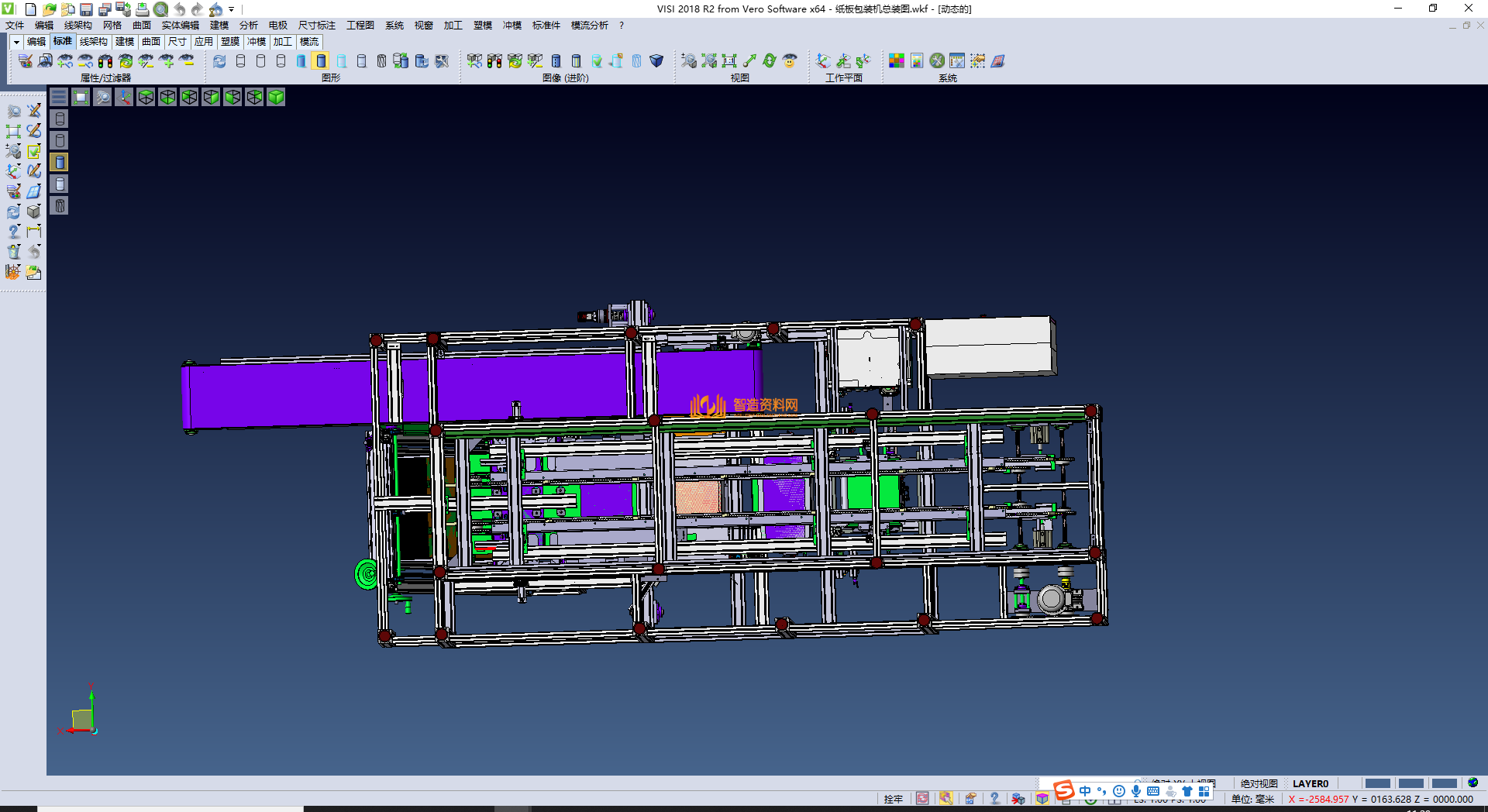Click the Sogou input method microphone icon
Viewport: 1488px width, 812px height.
tap(1135, 791)
